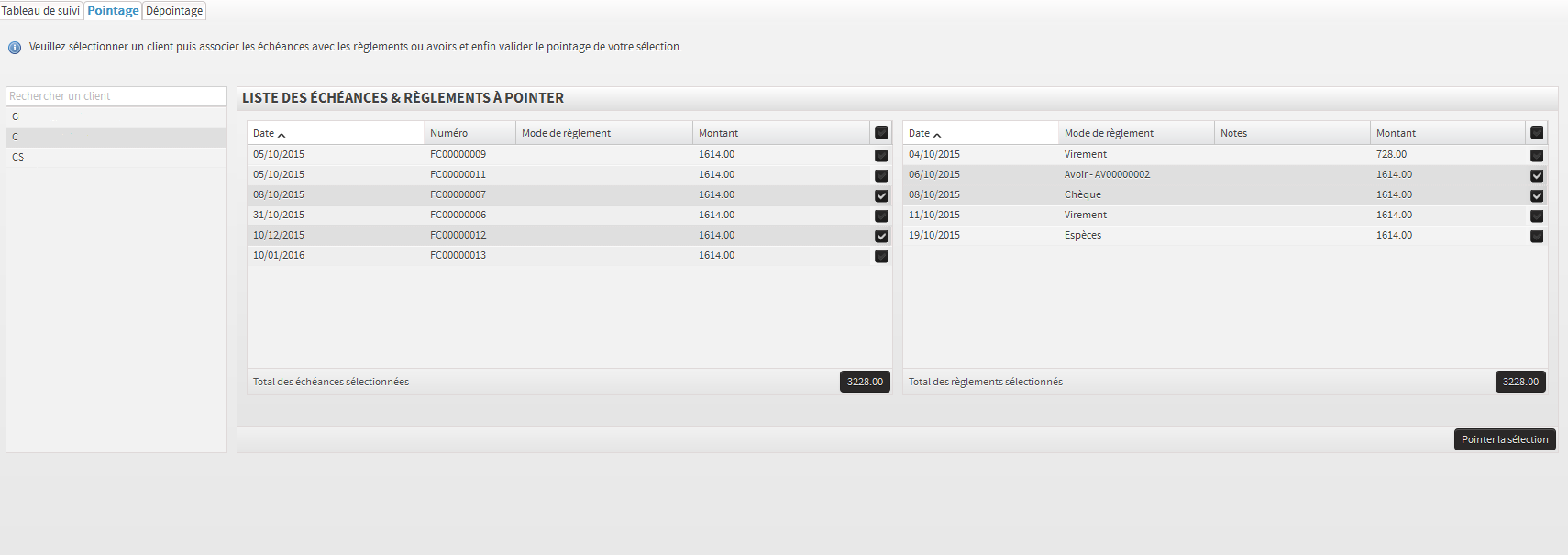
Task: Click the Rechercher un client search field
Action: click(116, 96)
